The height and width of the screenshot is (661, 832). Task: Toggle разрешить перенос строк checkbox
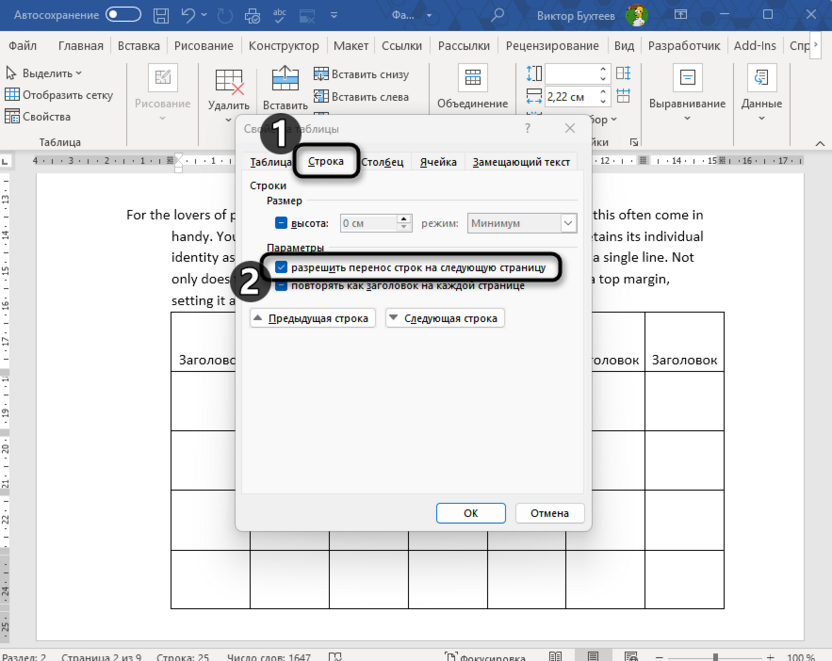(281, 267)
